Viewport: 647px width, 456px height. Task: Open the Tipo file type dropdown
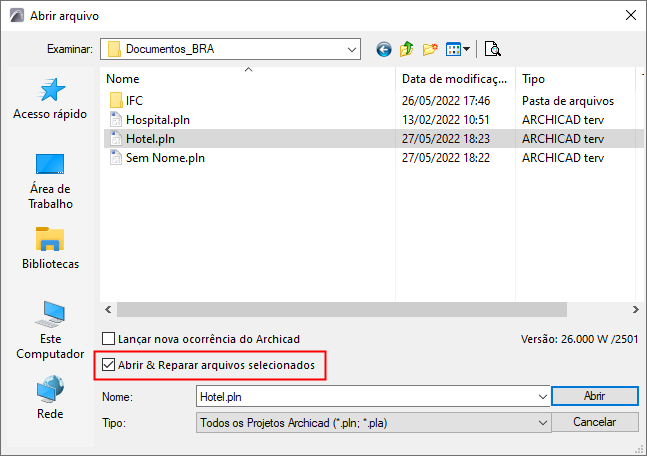click(543, 423)
